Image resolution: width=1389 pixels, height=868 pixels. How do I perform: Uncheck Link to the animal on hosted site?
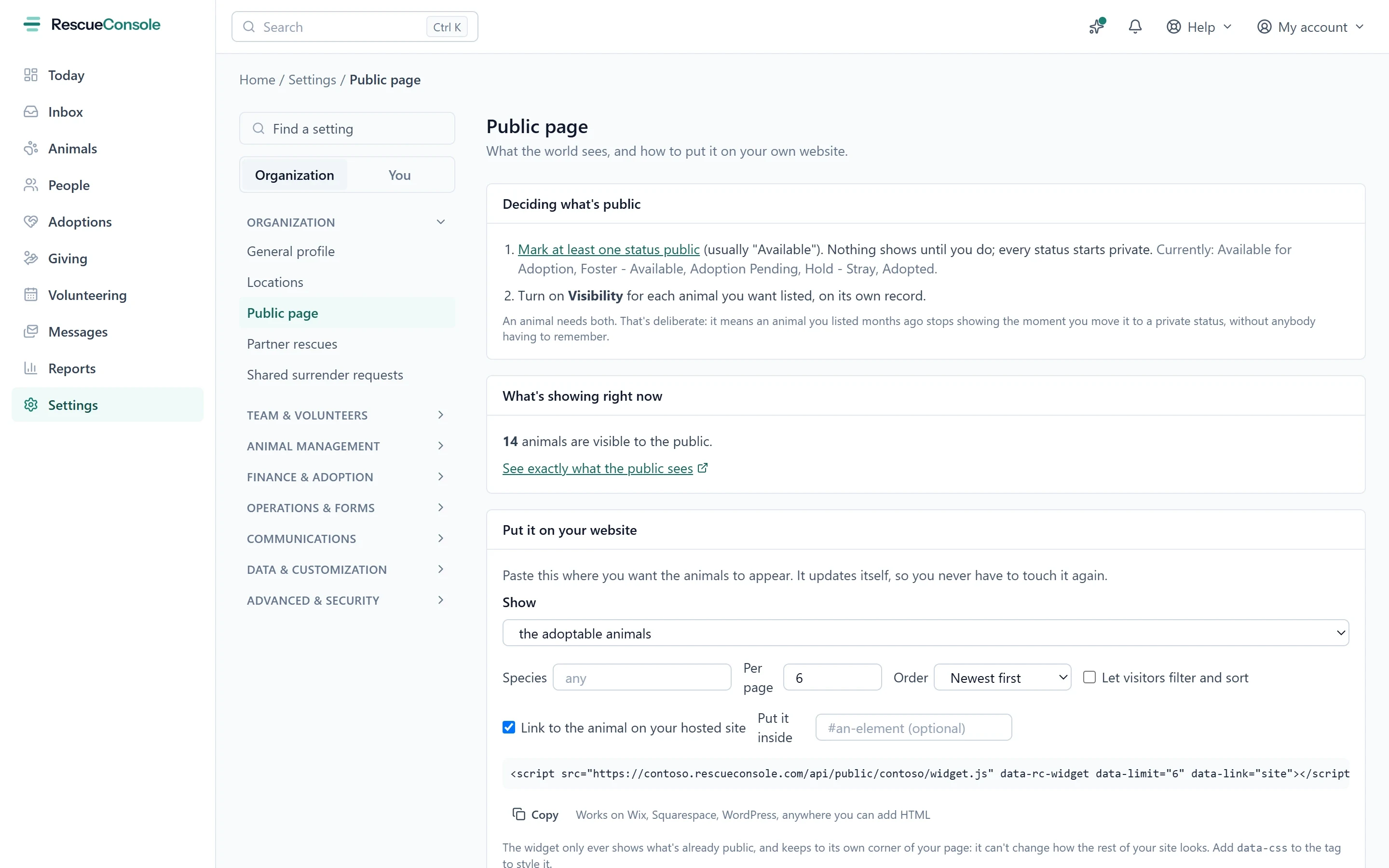coord(508,727)
